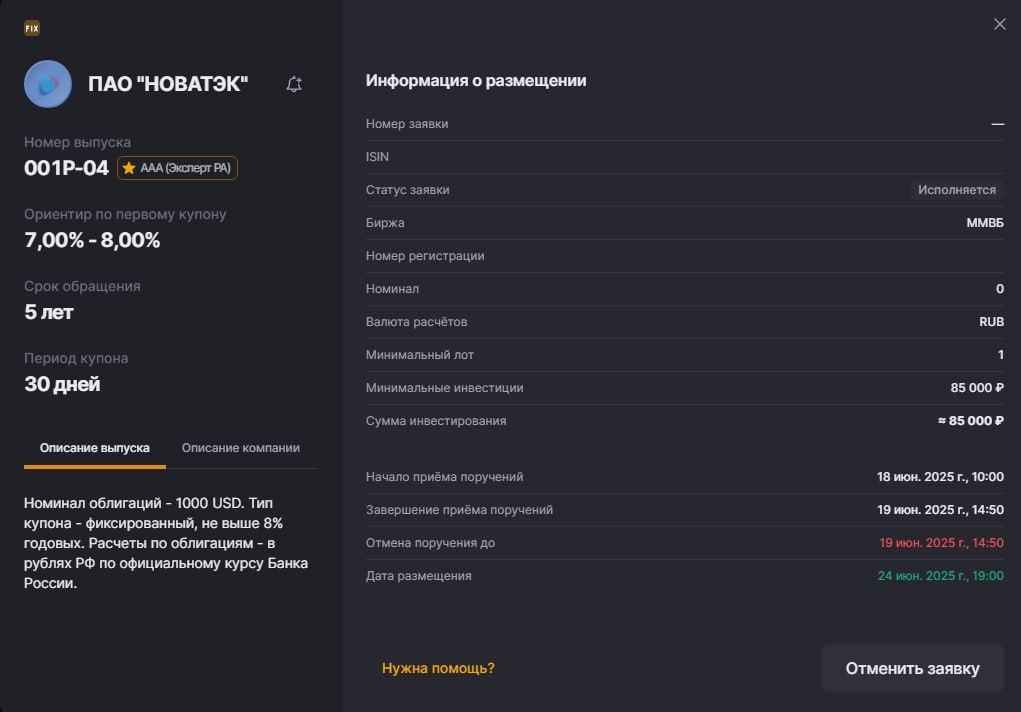1021x712 pixels.
Task: Enable notifications with the bell icon
Action: point(294,85)
